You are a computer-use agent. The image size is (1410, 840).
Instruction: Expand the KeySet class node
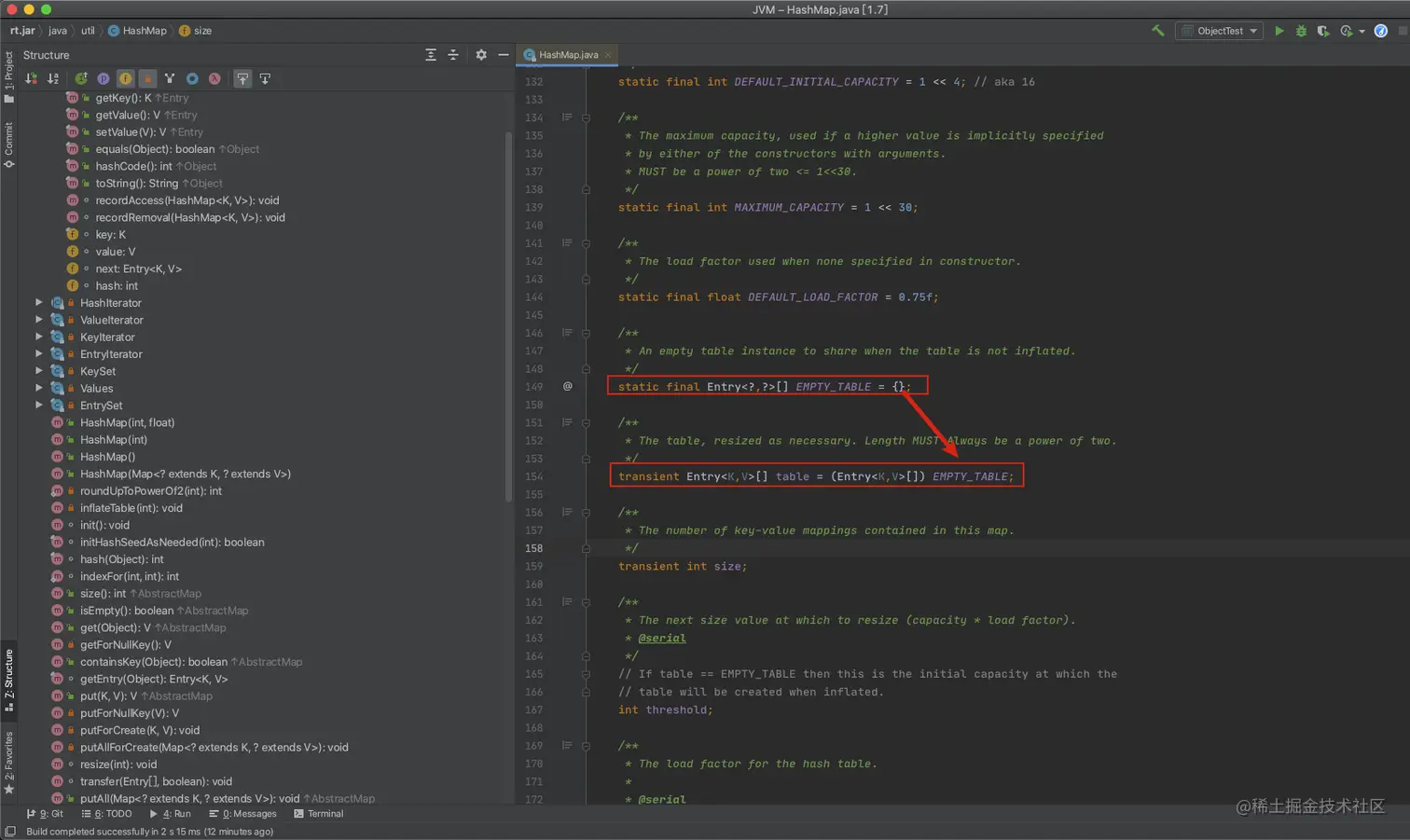coord(39,371)
